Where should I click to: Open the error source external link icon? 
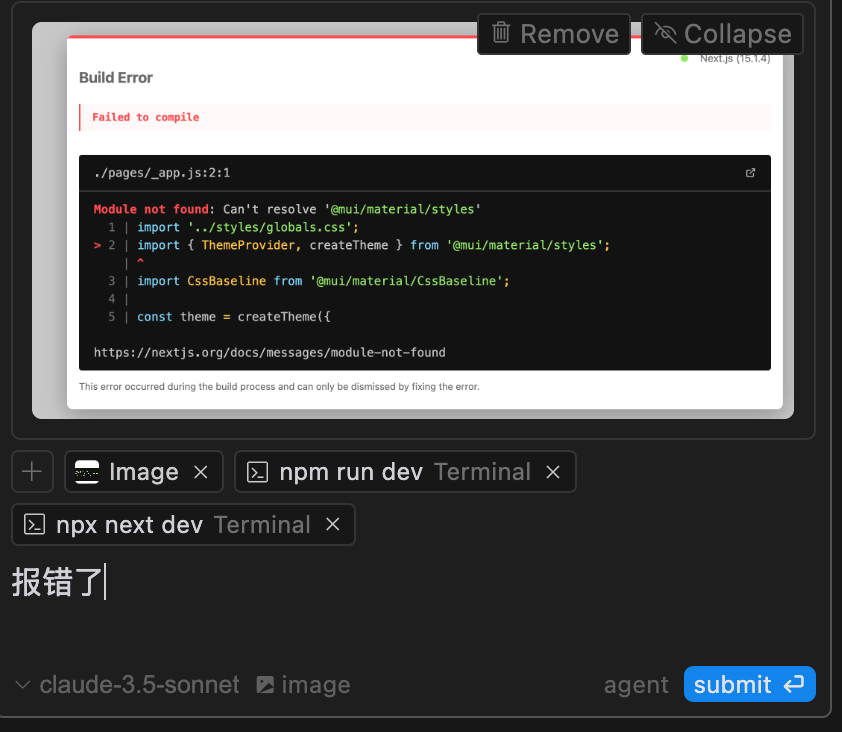(x=750, y=173)
